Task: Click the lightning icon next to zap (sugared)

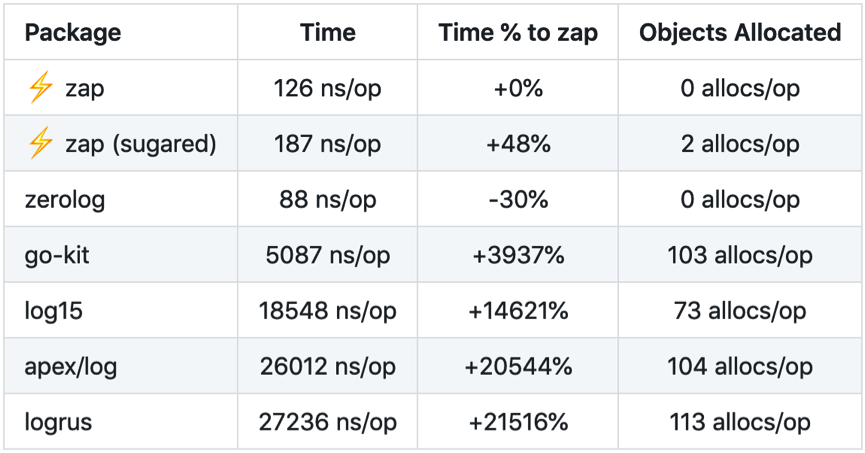Action: coord(40,144)
